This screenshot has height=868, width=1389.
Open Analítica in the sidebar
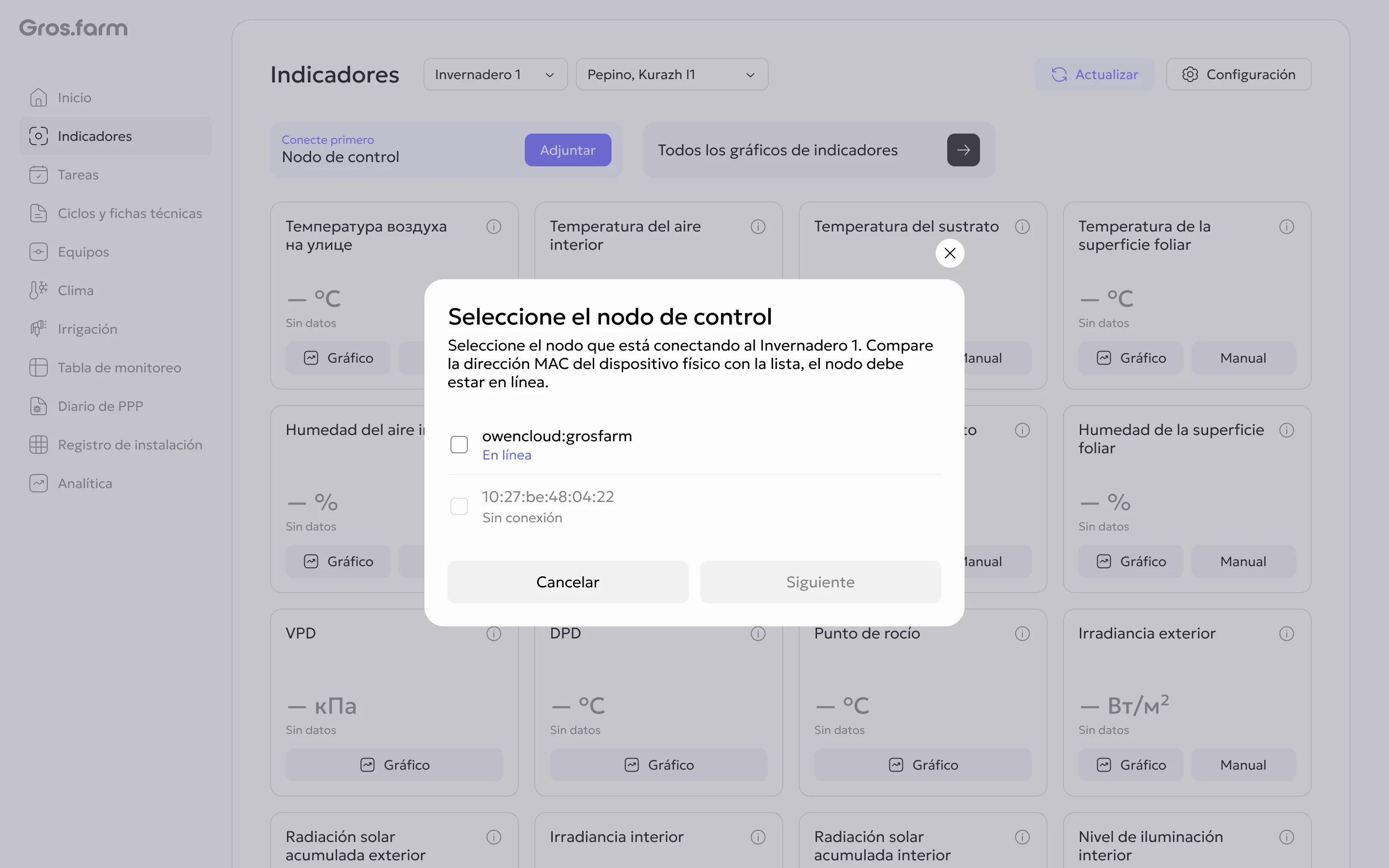click(x=116, y=483)
